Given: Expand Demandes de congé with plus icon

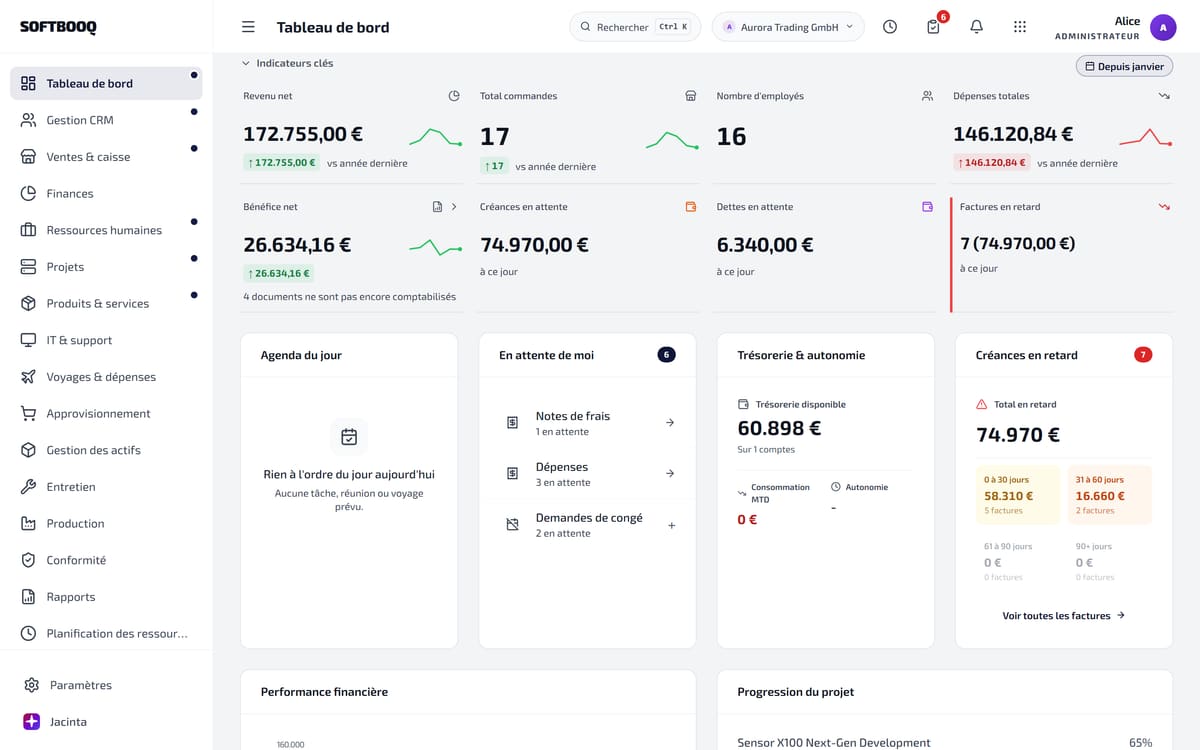Looking at the screenshot, I should [671, 525].
